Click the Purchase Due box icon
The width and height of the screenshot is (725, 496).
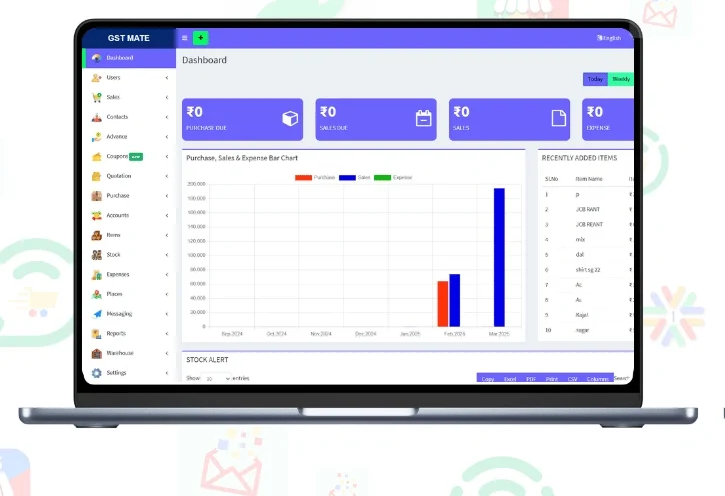click(290, 119)
